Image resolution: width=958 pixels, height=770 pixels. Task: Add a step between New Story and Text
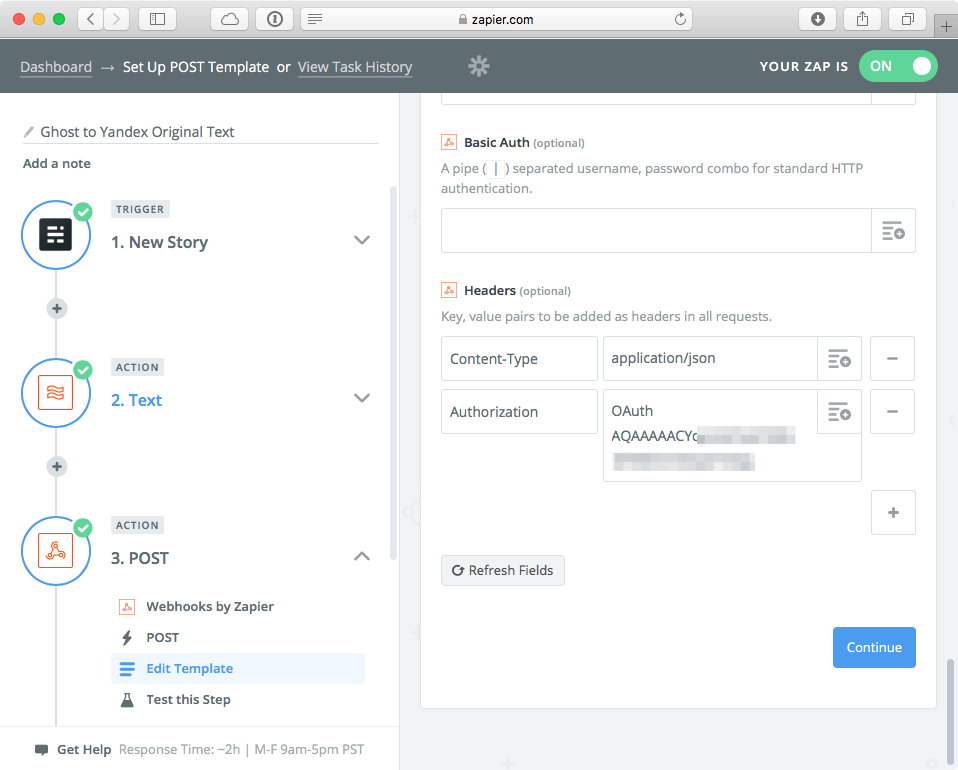56,308
